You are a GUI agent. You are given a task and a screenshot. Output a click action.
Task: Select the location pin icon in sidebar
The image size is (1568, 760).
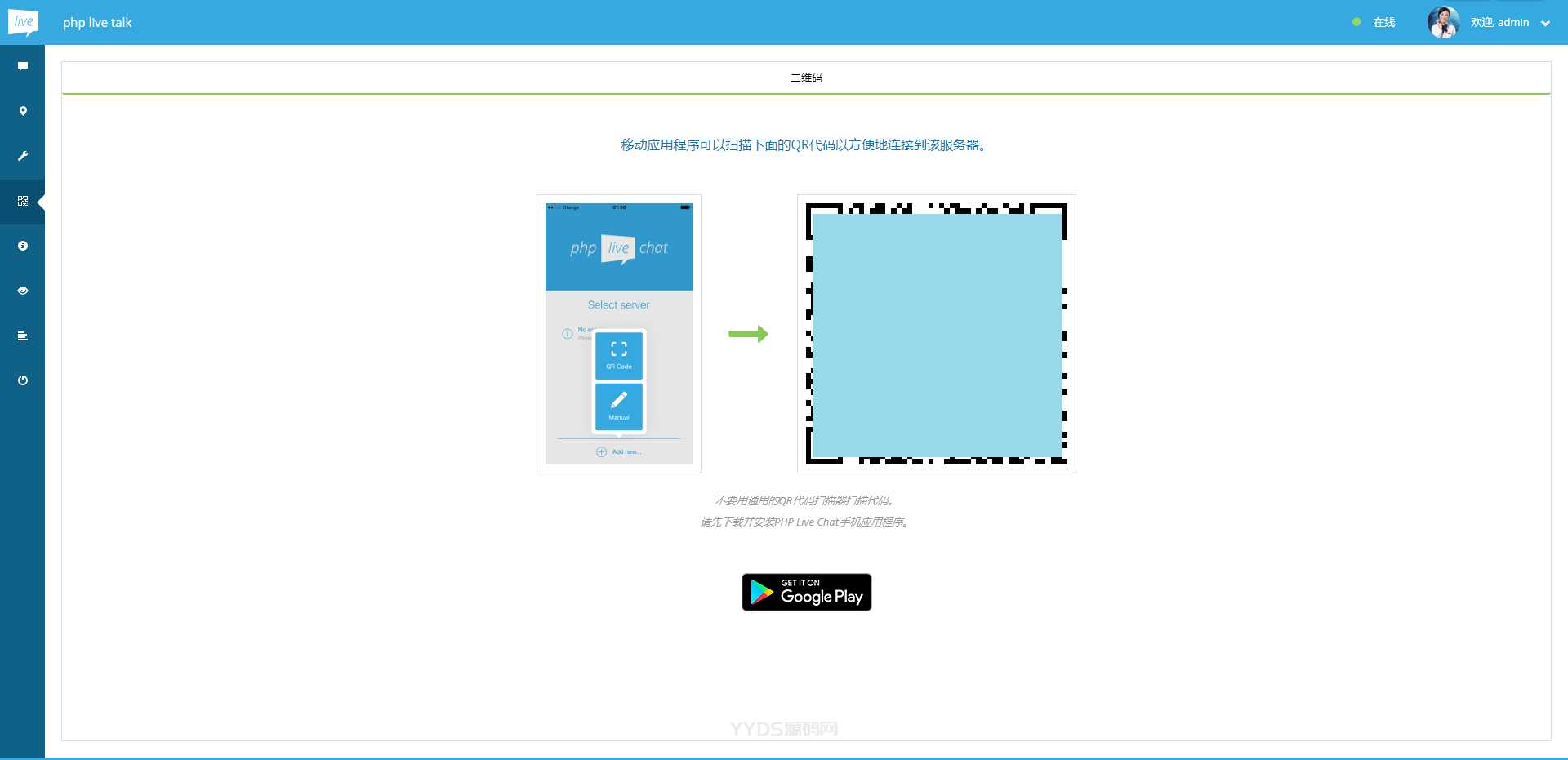tap(22, 111)
